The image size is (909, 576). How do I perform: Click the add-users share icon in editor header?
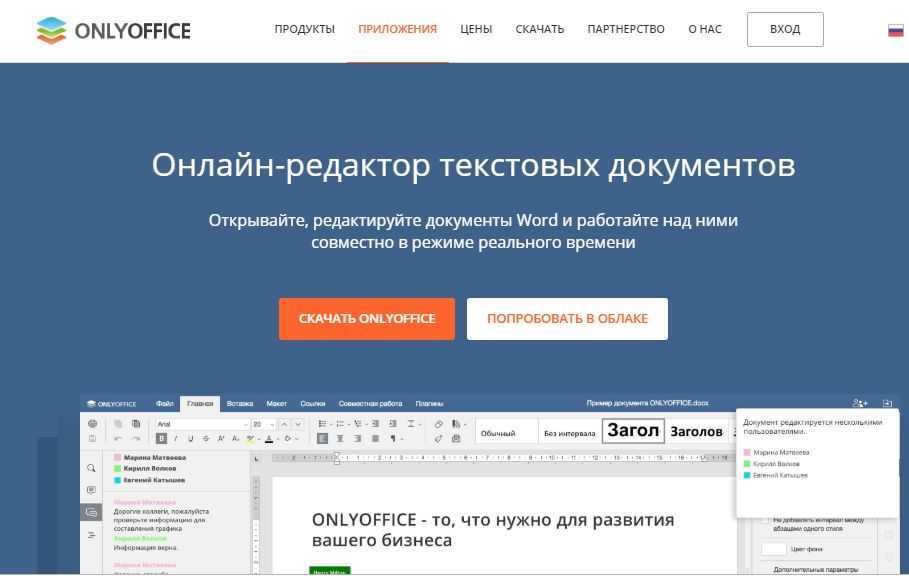point(859,404)
